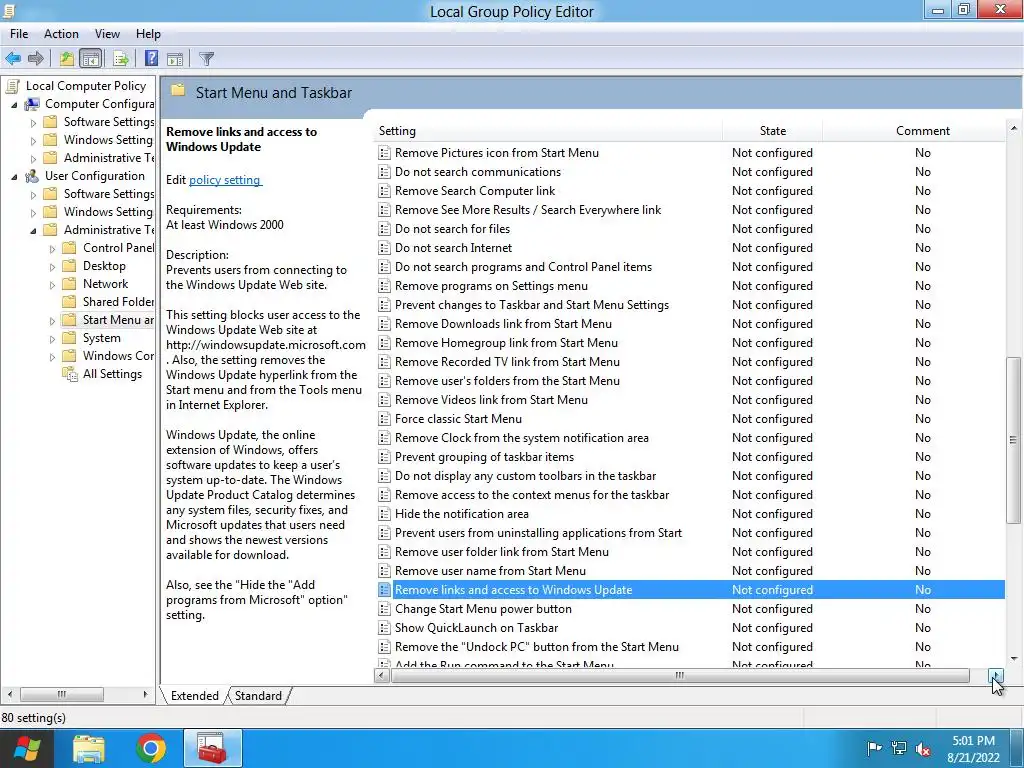1024x768 pixels.
Task: Click the Local Computer Policy root icon
Action: click(x=12, y=86)
